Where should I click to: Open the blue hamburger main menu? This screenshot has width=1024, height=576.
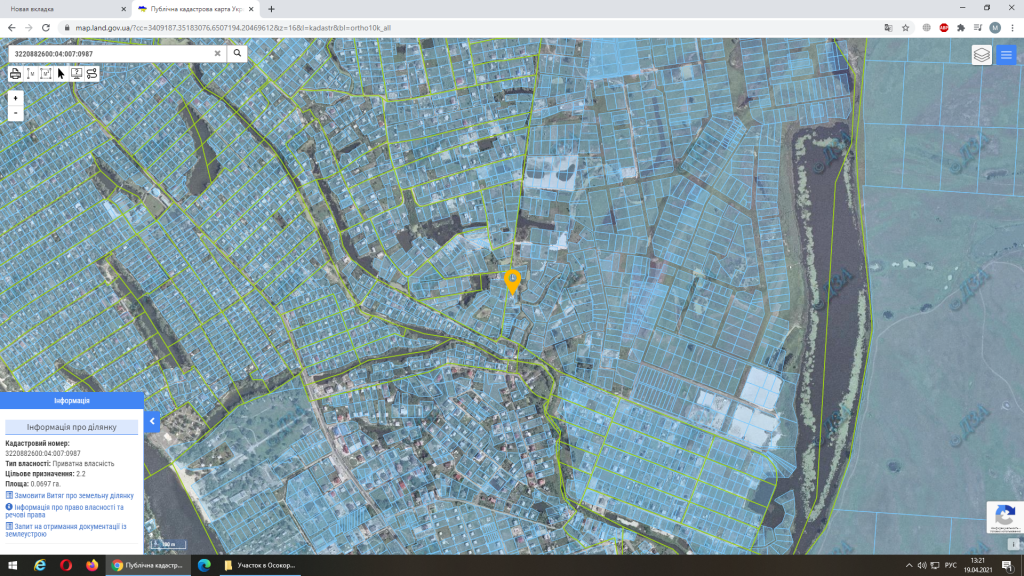1006,55
